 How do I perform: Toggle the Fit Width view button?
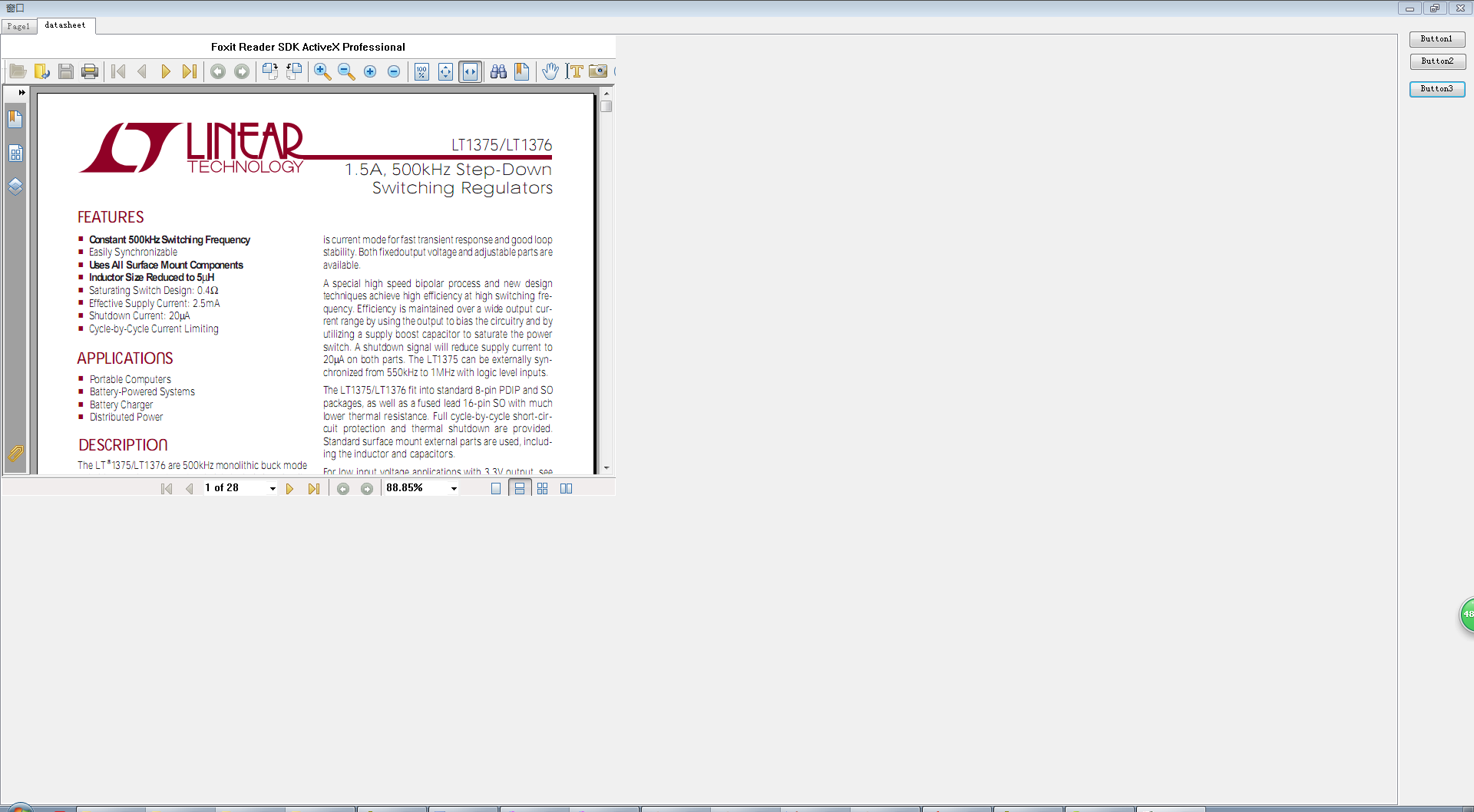click(470, 71)
